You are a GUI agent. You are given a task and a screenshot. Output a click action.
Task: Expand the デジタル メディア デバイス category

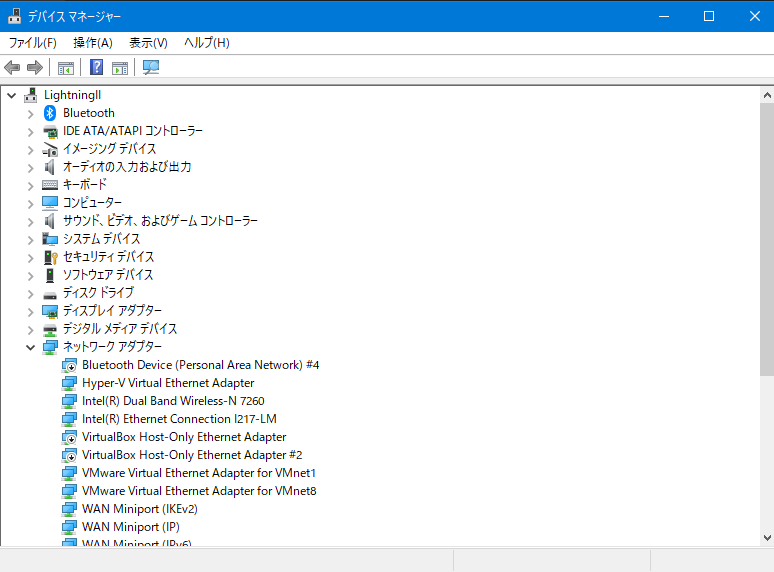(x=31, y=330)
